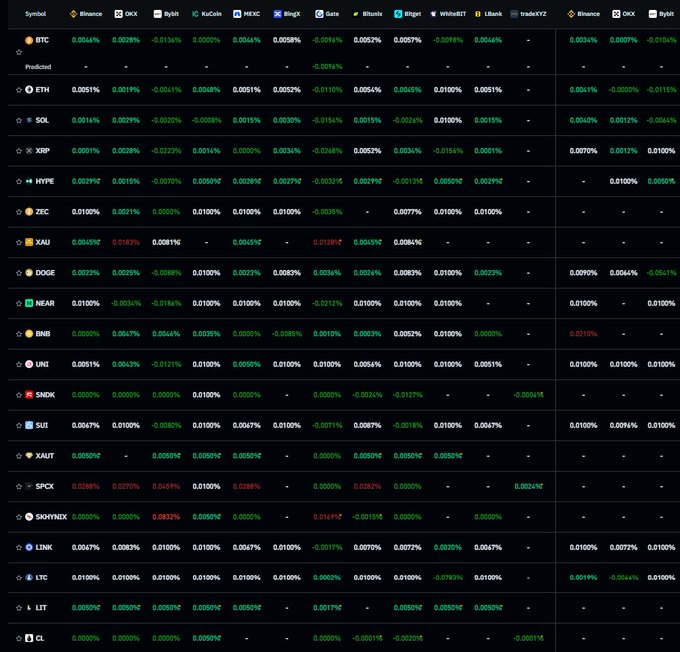
Task: Click the NEAR coin icon
Action: pos(29,303)
